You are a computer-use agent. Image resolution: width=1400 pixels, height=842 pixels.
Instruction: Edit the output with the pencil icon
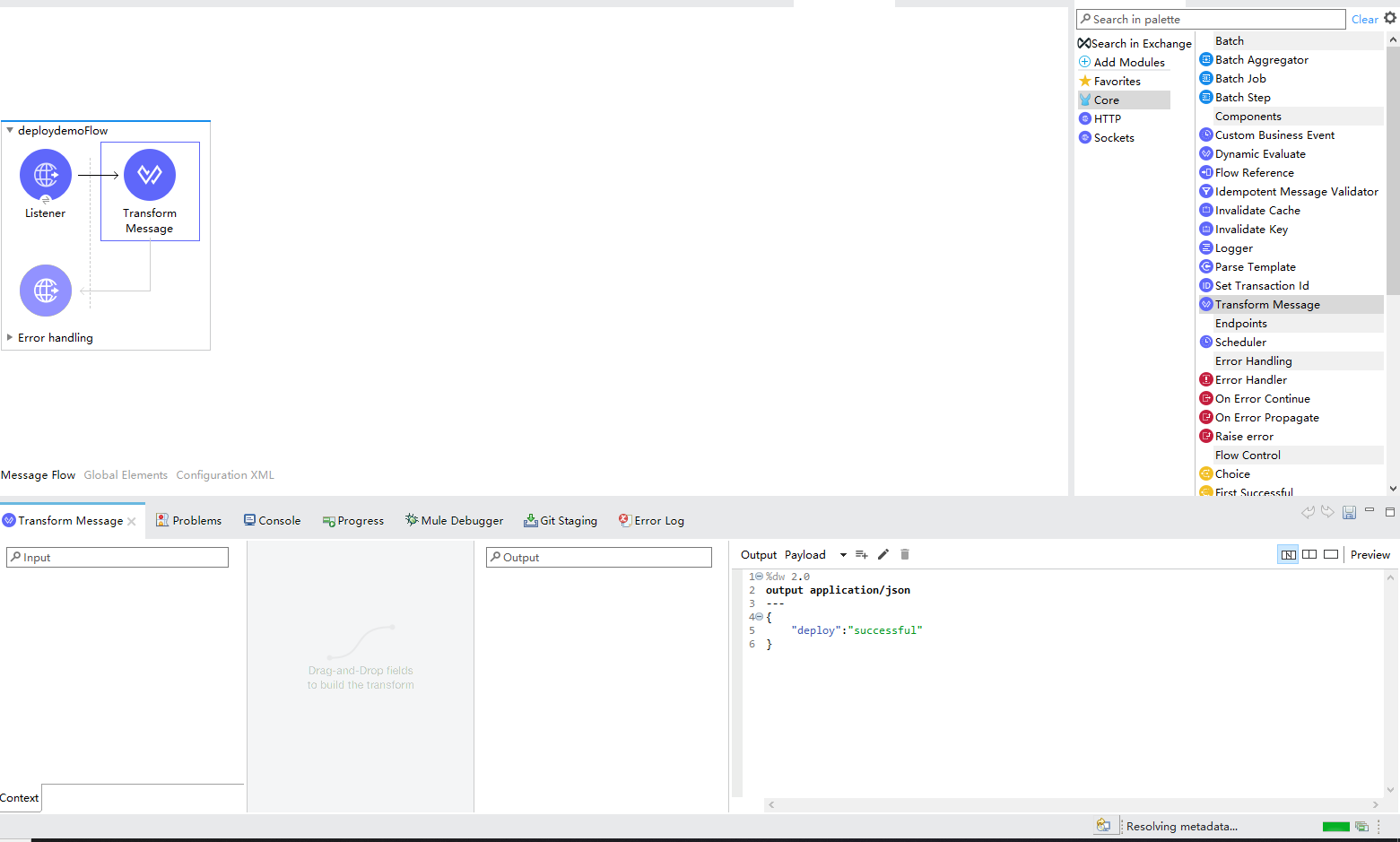(x=883, y=554)
